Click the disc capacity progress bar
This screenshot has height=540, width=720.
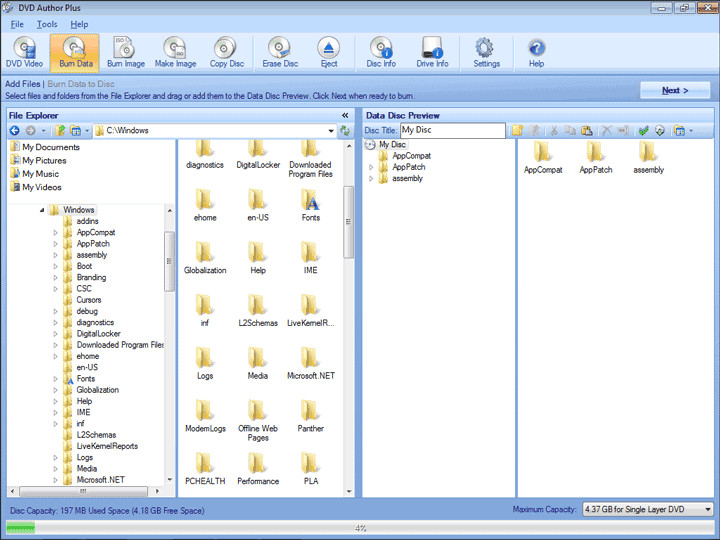360,528
